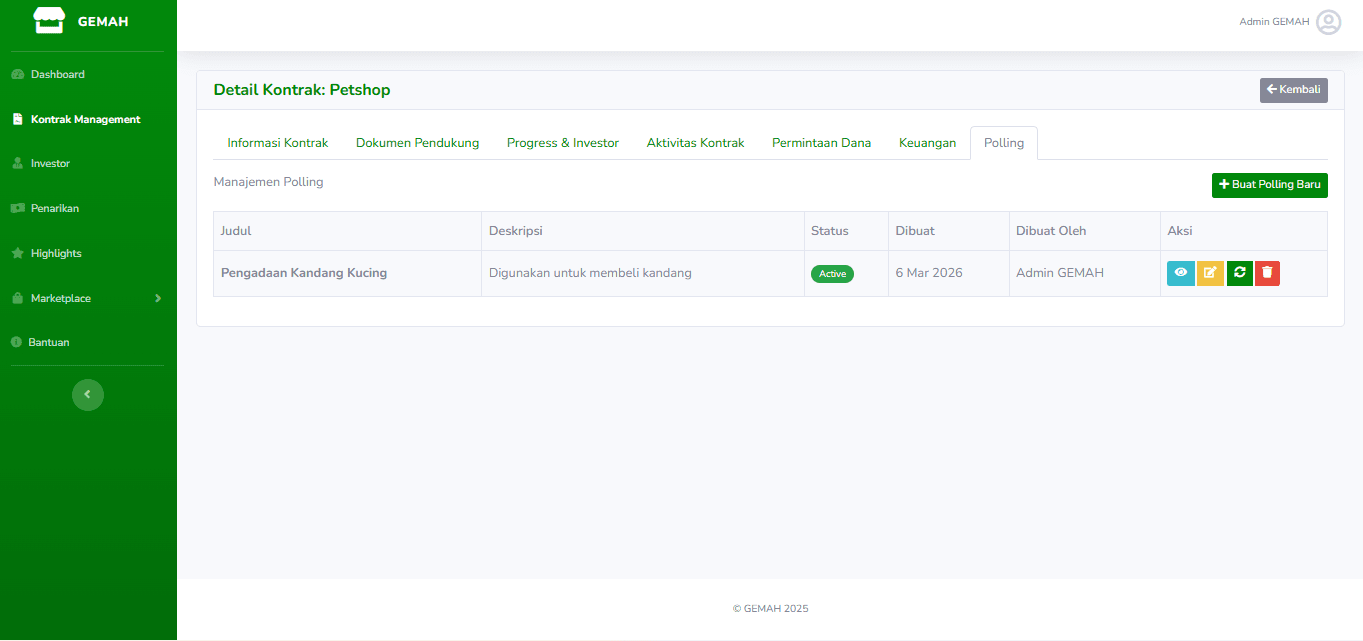The height and width of the screenshot is (641, 1363).
Task: Open Highlights in the sidebar
Action: 56,253
